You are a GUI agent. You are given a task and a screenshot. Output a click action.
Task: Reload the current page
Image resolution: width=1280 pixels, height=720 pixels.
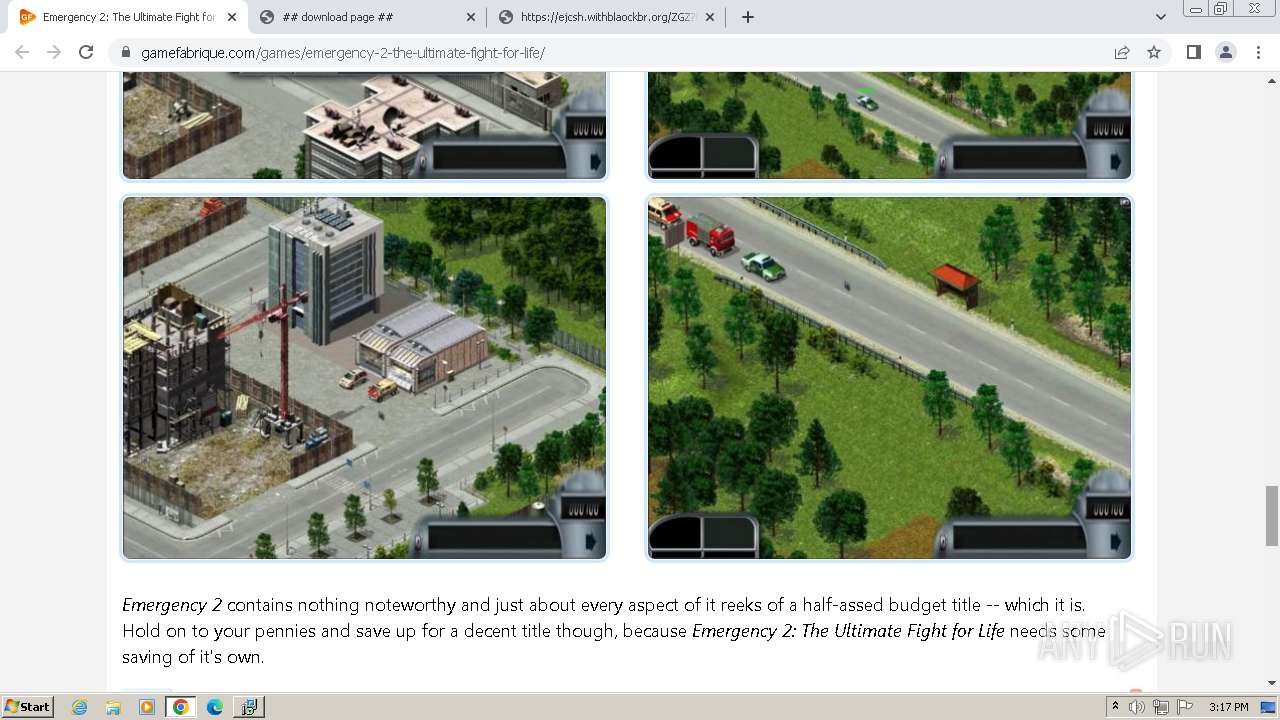(86, 52)
